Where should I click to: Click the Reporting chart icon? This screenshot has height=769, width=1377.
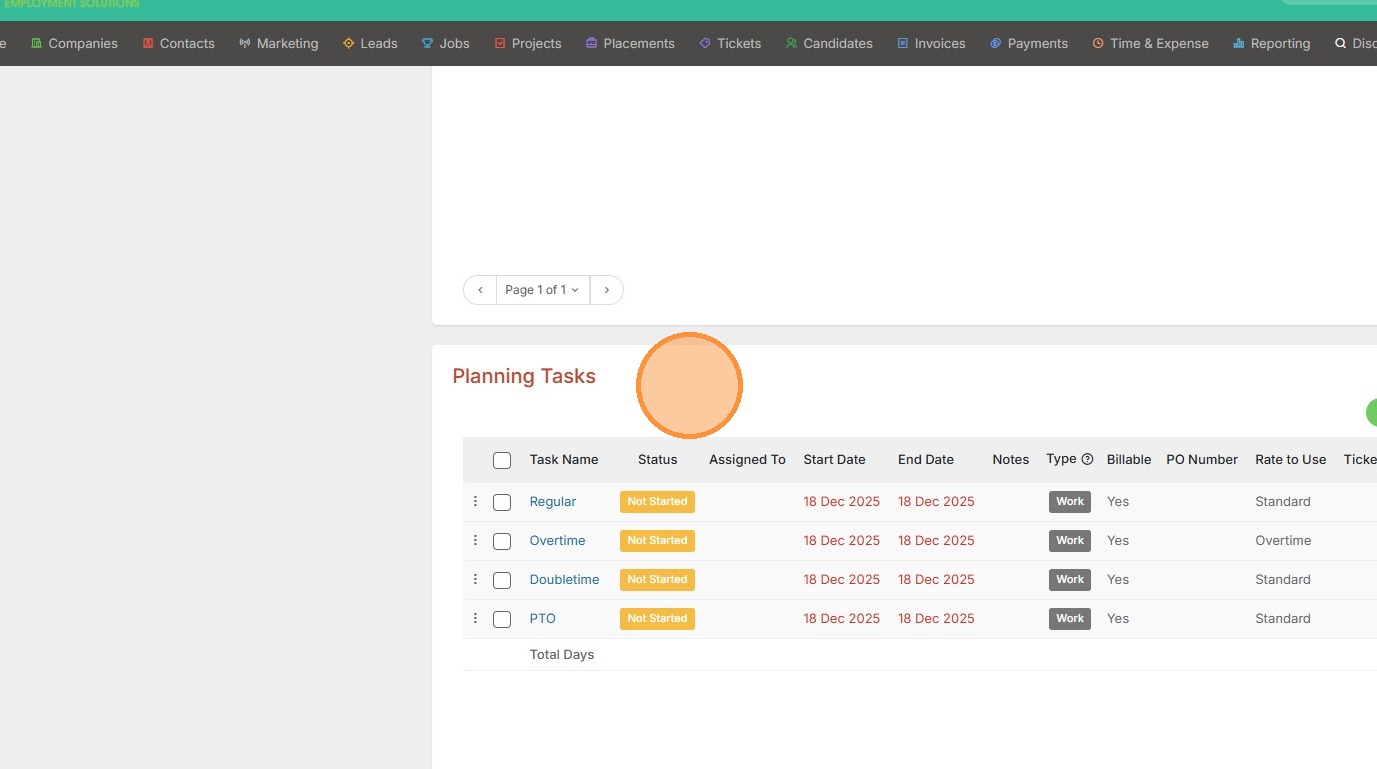[1239, 43]
